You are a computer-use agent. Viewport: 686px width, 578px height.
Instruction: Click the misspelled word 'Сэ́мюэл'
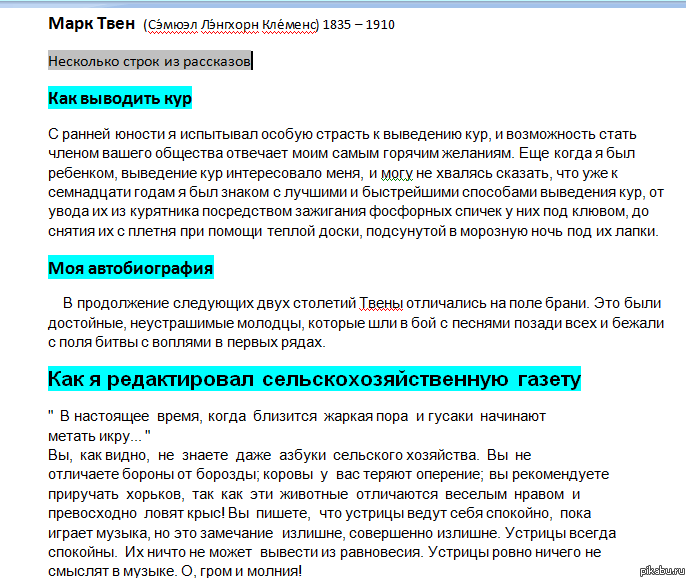[173, 25]
